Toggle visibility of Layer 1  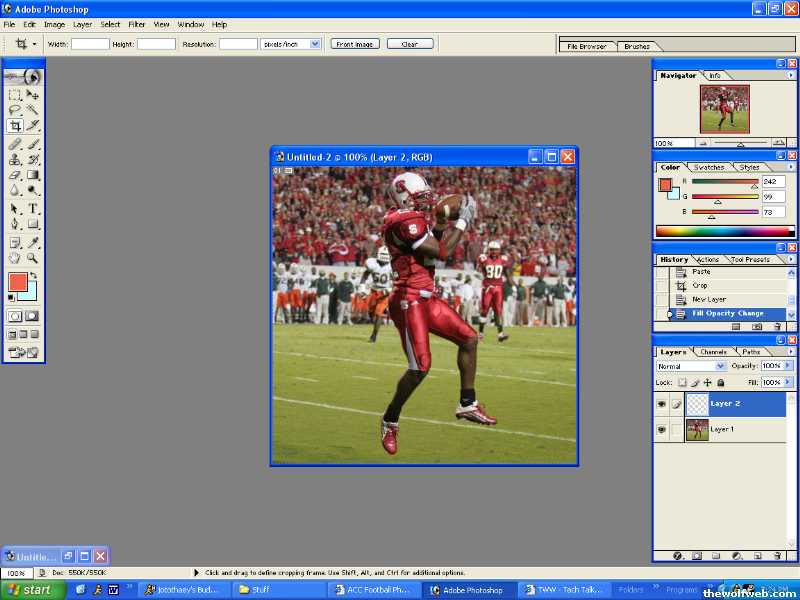coord(661,430)
